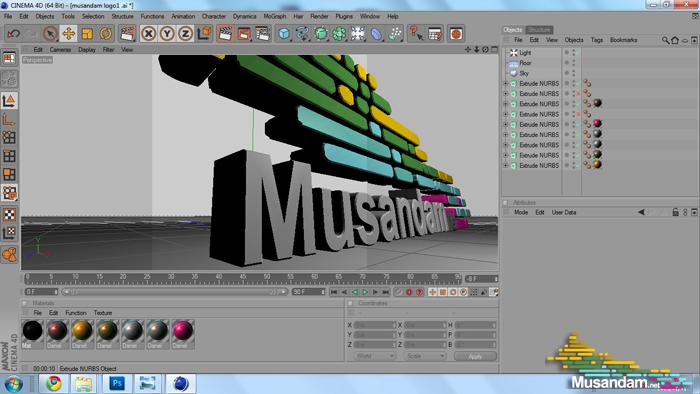Jump to the start of the animation
This screenshot has width=700, height=394.
click(334, 292)
